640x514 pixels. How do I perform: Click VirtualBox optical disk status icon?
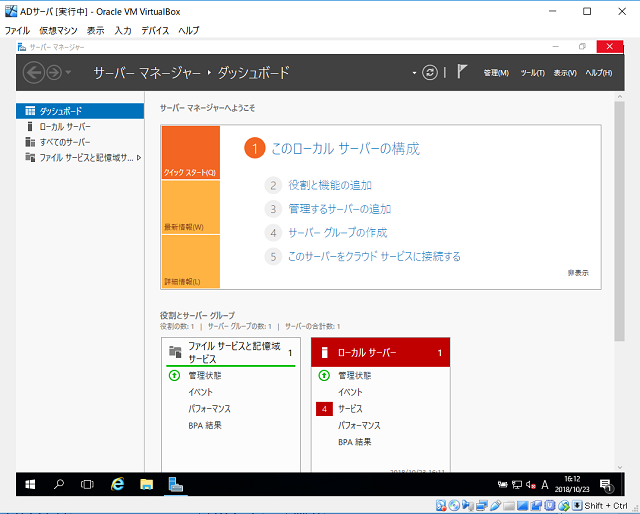[454, 505]
